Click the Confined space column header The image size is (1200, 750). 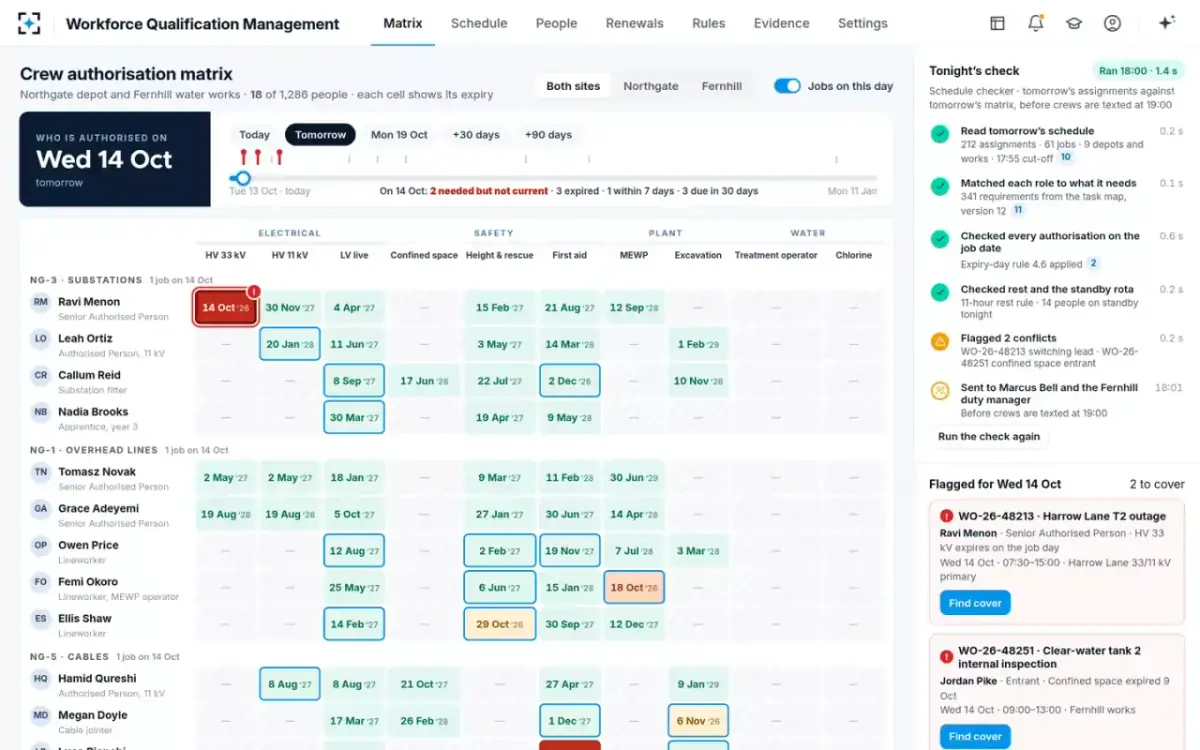coord(424,255)
